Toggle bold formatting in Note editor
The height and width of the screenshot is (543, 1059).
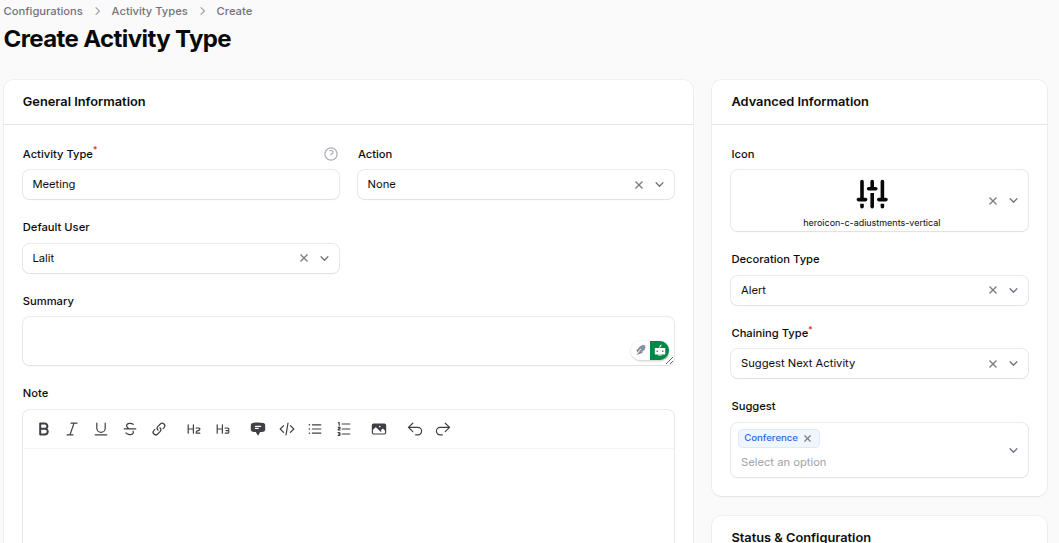44,429
